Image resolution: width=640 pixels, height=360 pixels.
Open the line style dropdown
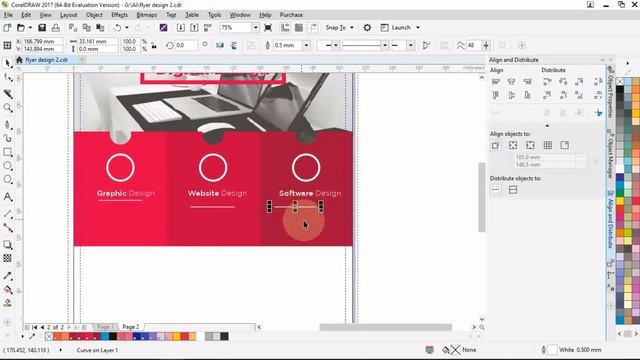click(x=384, y=45)
